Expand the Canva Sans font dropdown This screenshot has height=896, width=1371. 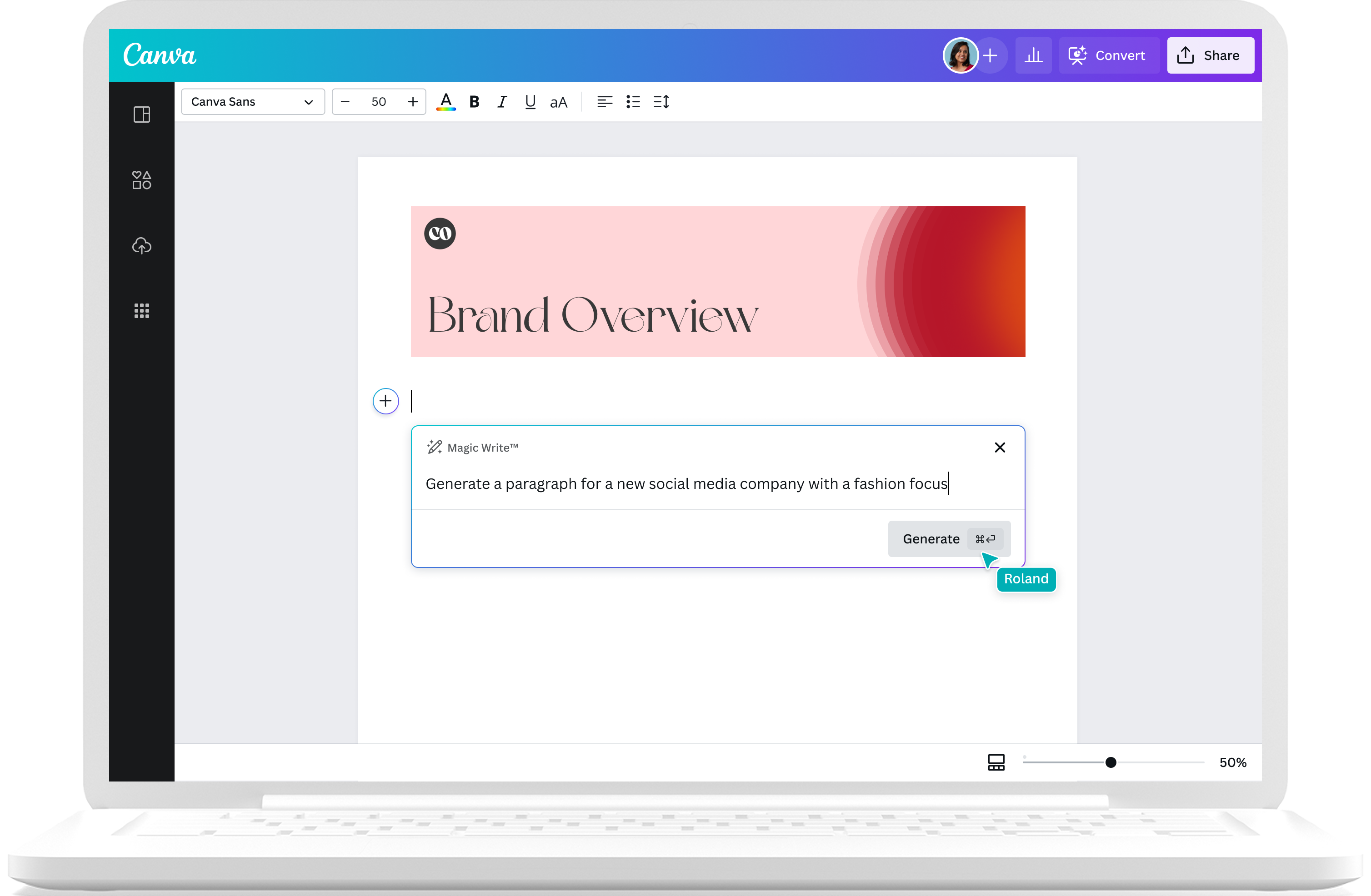[253, 102]
